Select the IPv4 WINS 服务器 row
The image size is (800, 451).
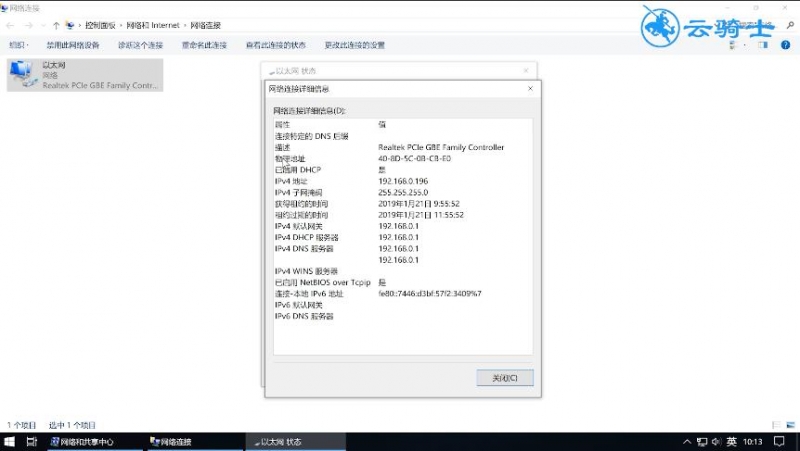403,271
